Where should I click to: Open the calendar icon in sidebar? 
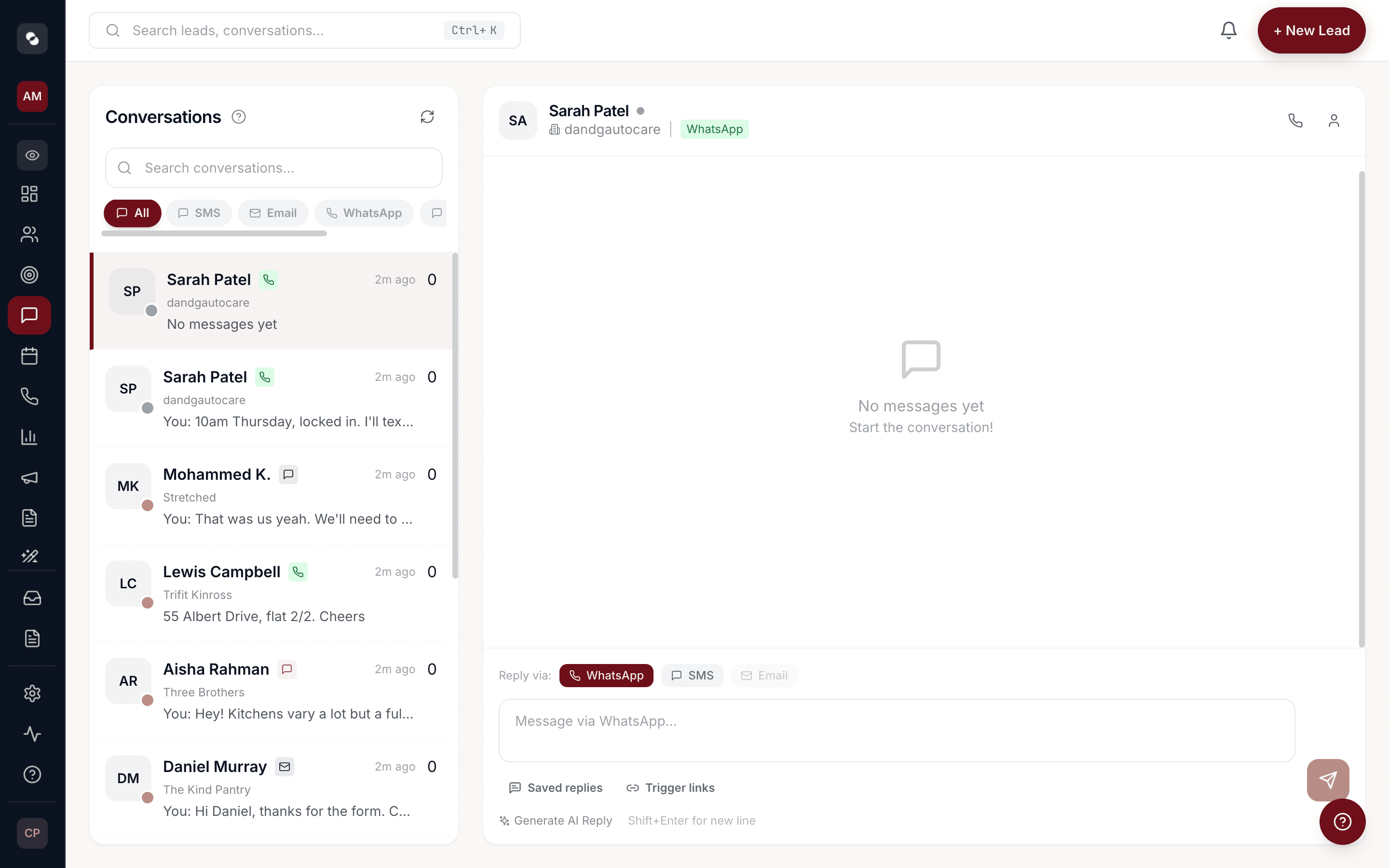[x=29, y=356]
